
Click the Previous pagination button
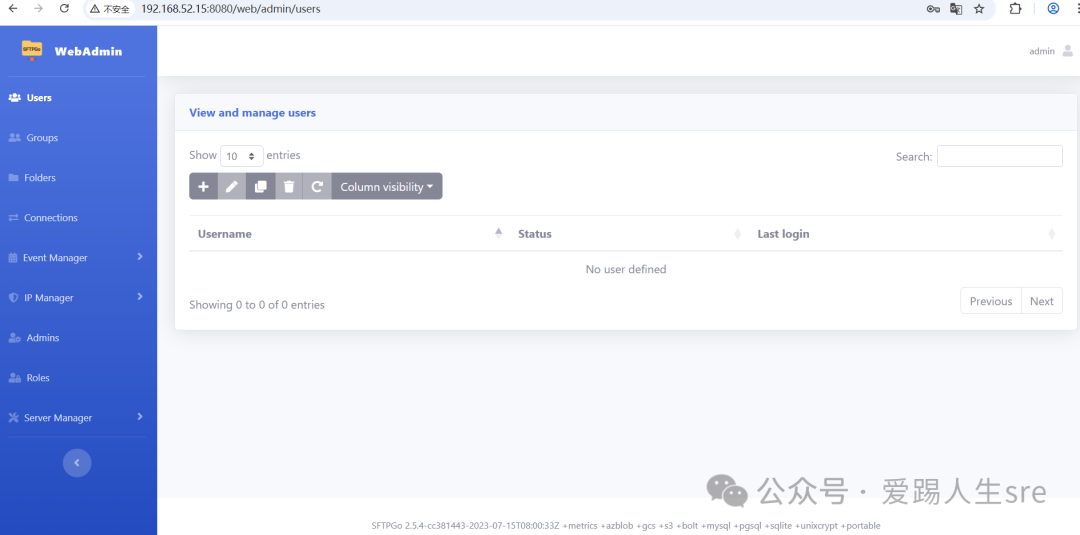pos(990,301)
